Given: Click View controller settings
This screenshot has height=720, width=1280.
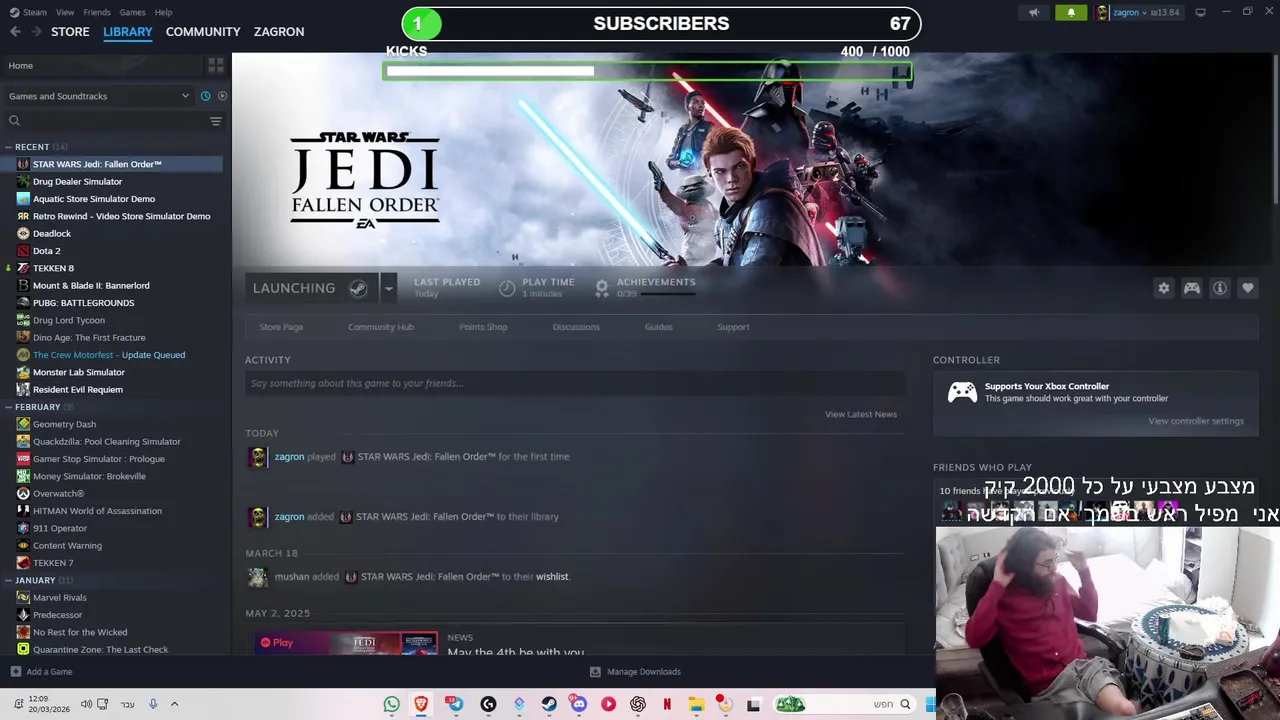Looking at the screenshot, I should pyautogui.click(x=1196, y=421).
